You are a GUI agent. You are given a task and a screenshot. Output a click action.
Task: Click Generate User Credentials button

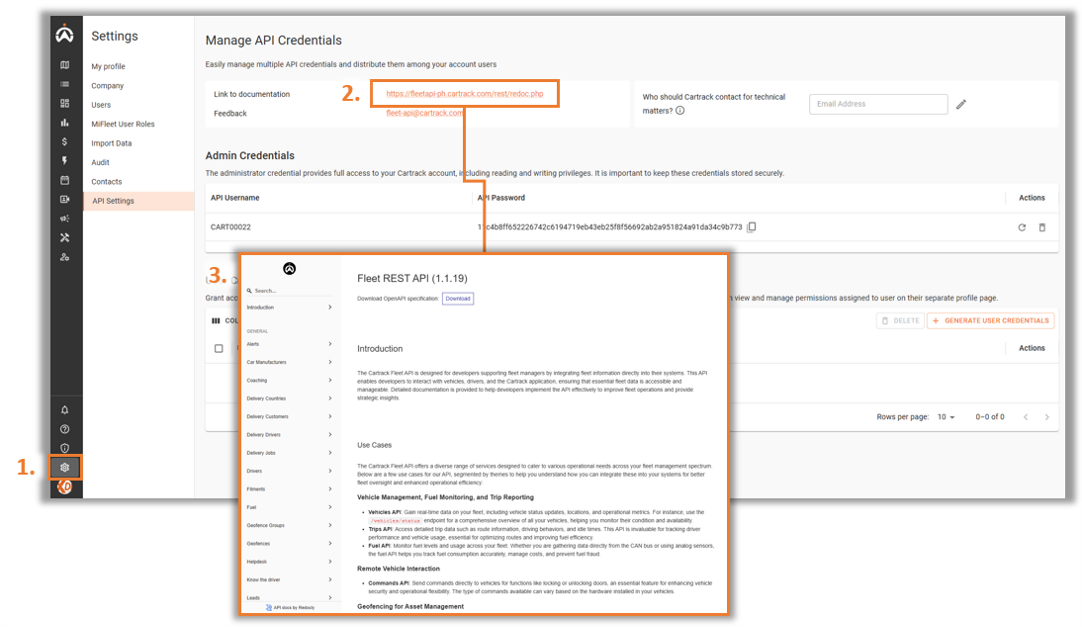(x=990, y=321)
